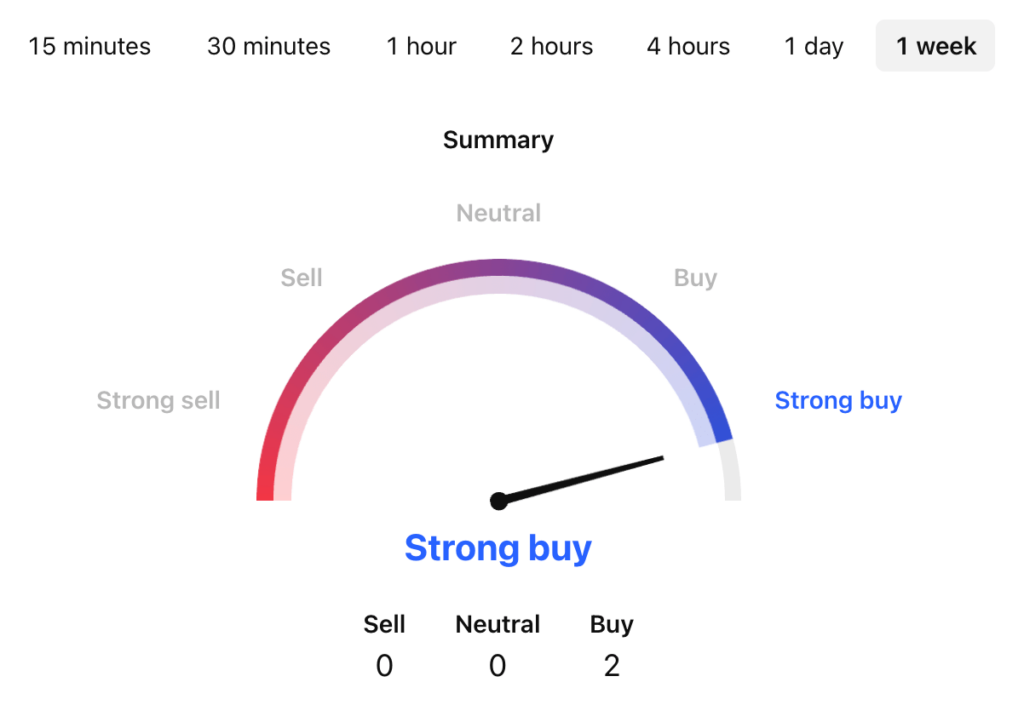Image resolution: width=1024 pixels, height=705 pixels.
Task: Click the Strong sell label on the gauge
Action: tap(158, 400)
